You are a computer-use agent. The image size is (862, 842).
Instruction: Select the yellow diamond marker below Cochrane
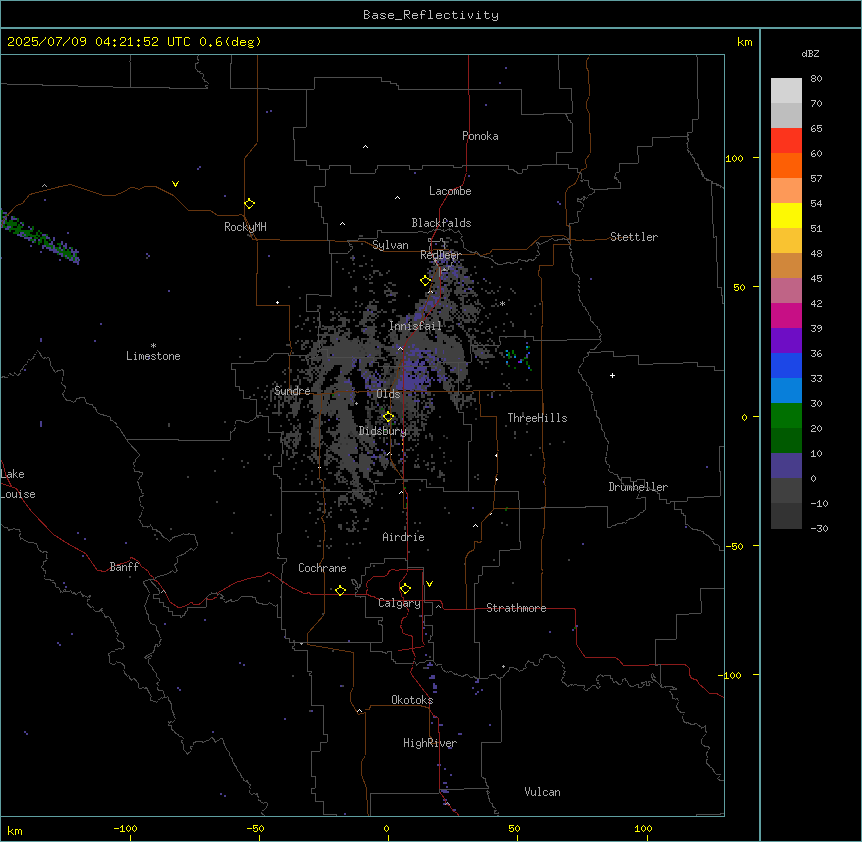tap(340, 590)
